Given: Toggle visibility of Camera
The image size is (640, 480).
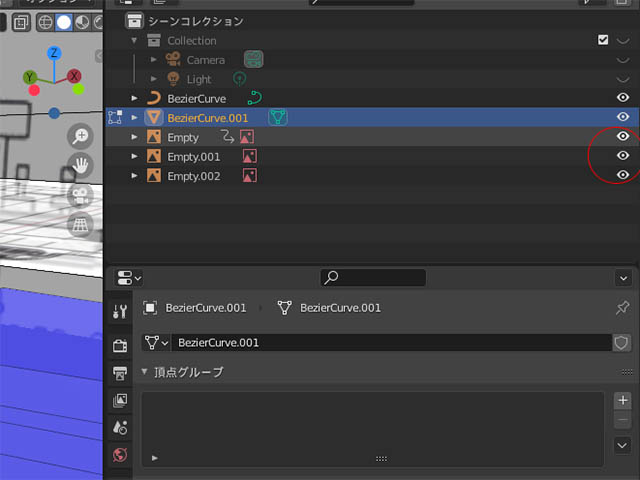Looking at the screenshot, I should [623, 60].
